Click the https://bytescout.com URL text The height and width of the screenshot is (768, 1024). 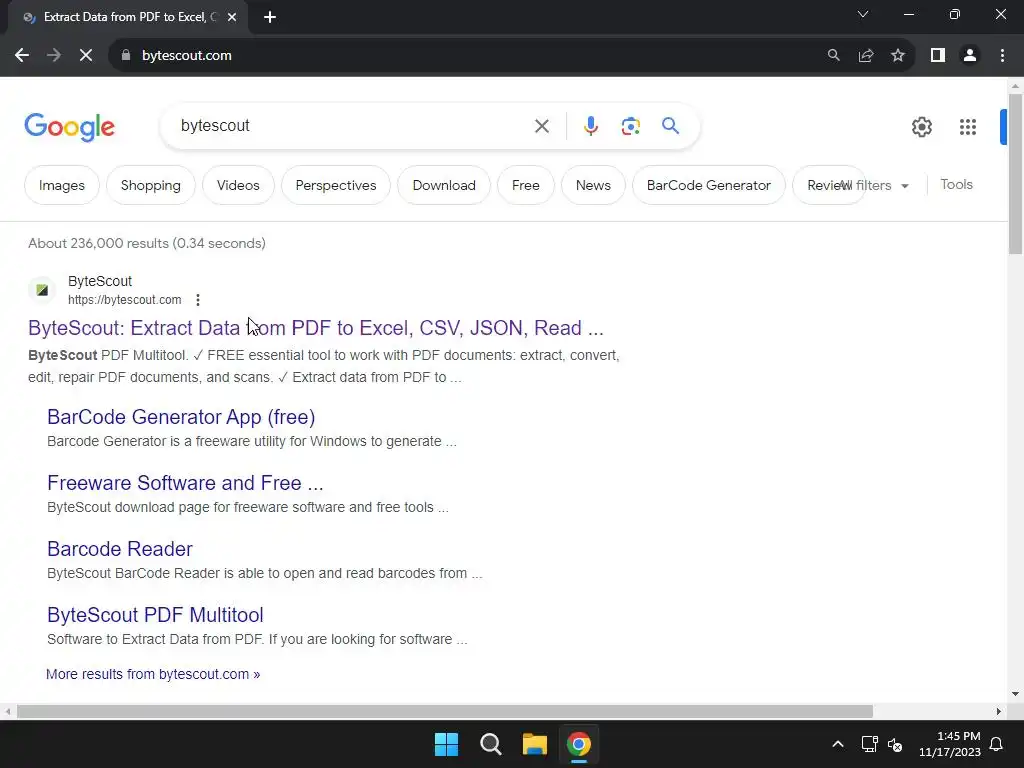[x=125, y=300]
